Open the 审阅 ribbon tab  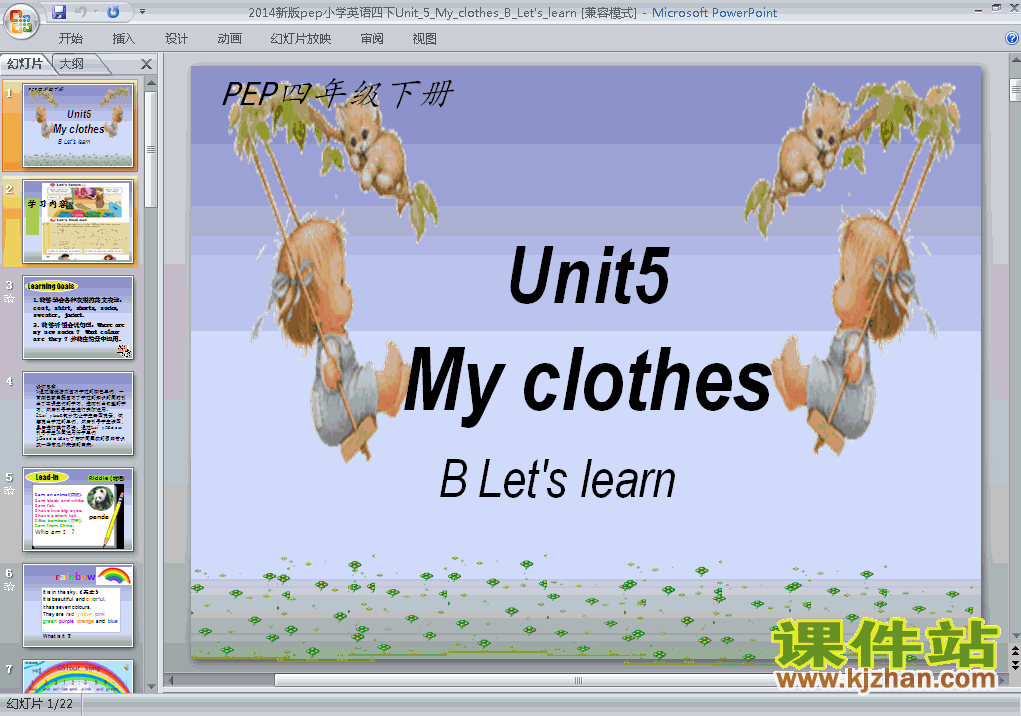click(x=372, y=38)
